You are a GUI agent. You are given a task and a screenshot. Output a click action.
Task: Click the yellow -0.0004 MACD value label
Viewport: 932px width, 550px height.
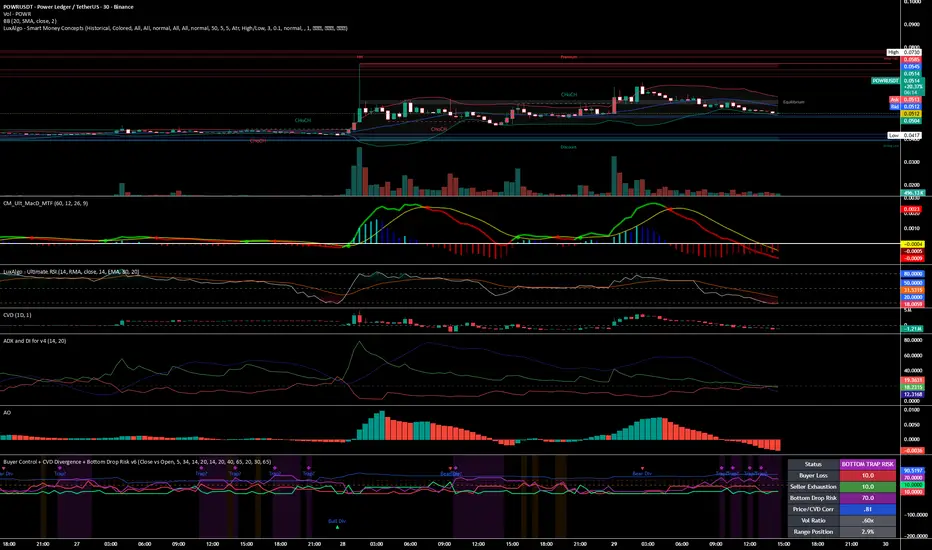point(912,244)
